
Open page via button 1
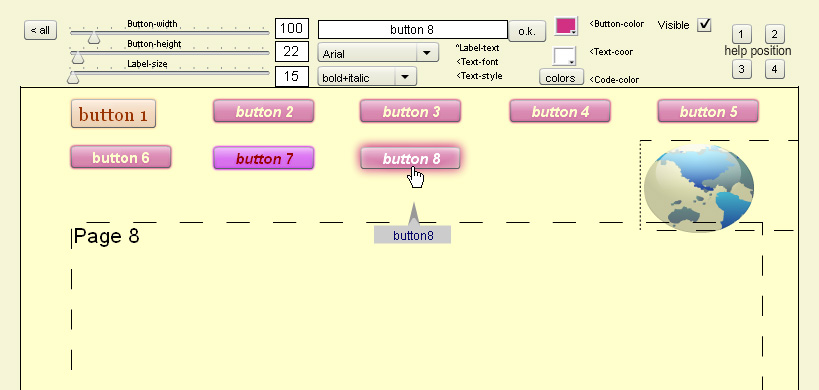113,114
